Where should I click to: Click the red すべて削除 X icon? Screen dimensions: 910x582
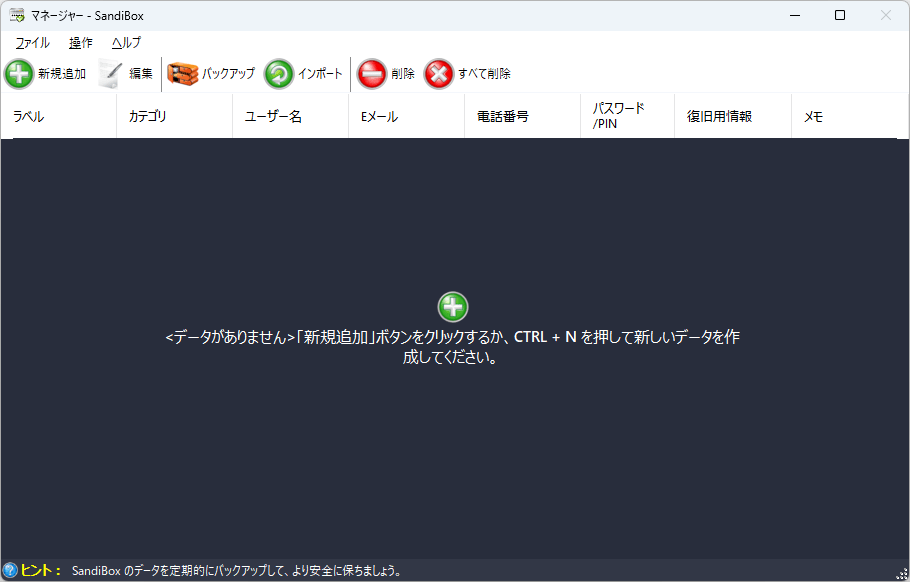(439, 74)
